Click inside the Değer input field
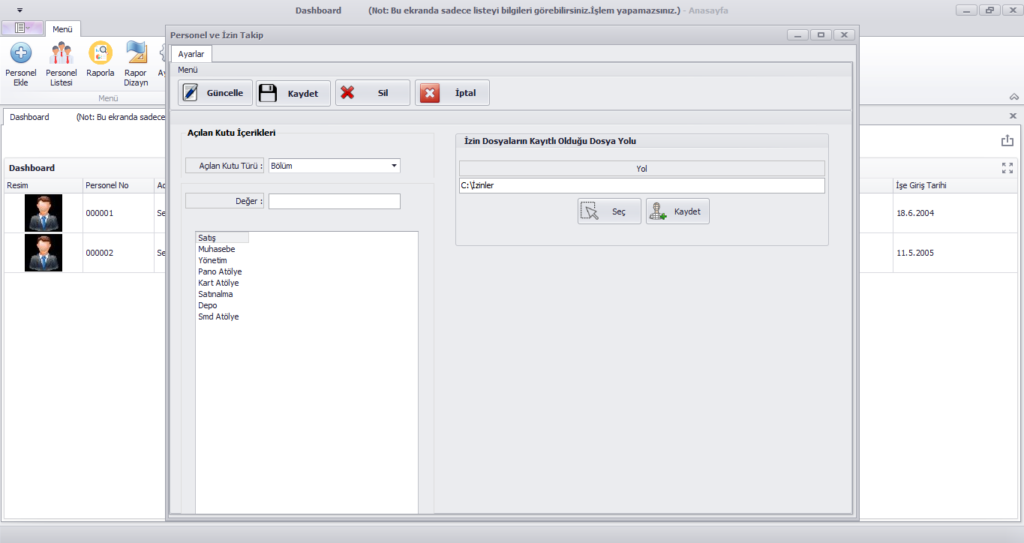This screenshot has height=543, width=1024. (334, 202)
